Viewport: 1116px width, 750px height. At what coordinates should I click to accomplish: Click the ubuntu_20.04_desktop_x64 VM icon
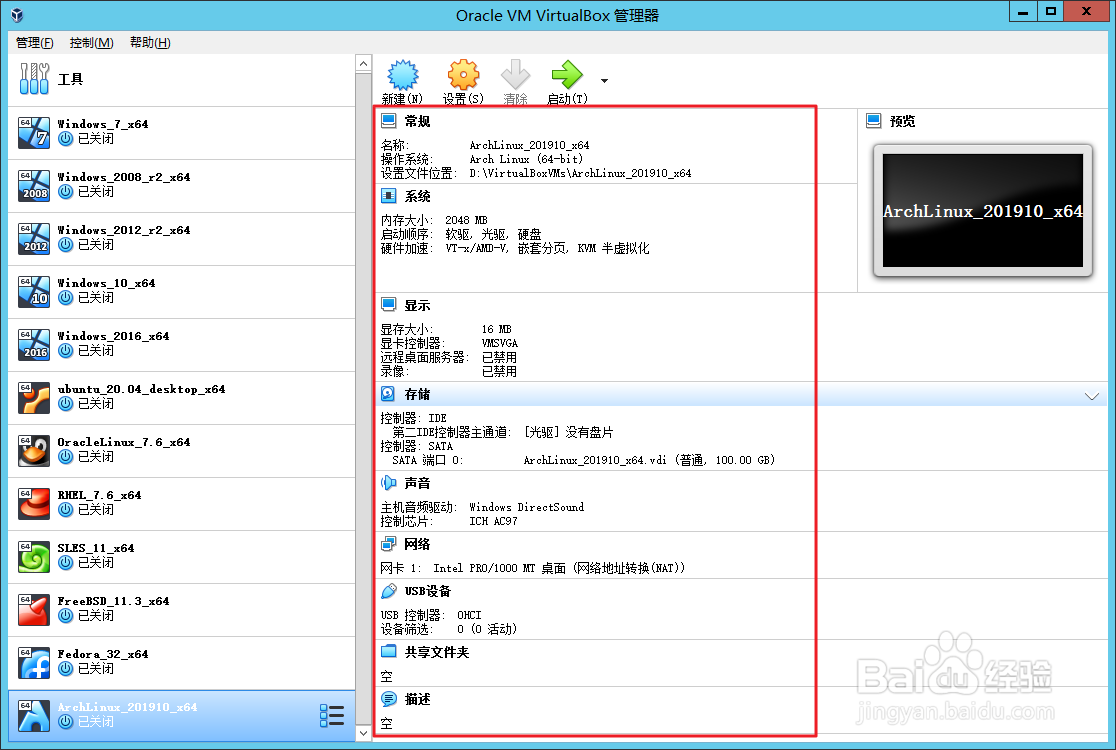coord(33,397)
